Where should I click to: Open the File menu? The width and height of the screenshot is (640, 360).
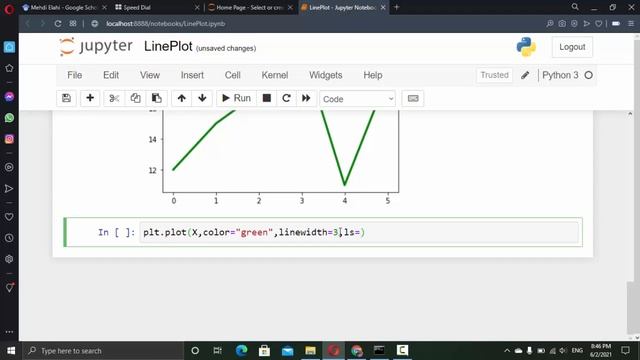click(x=75, y=75)
